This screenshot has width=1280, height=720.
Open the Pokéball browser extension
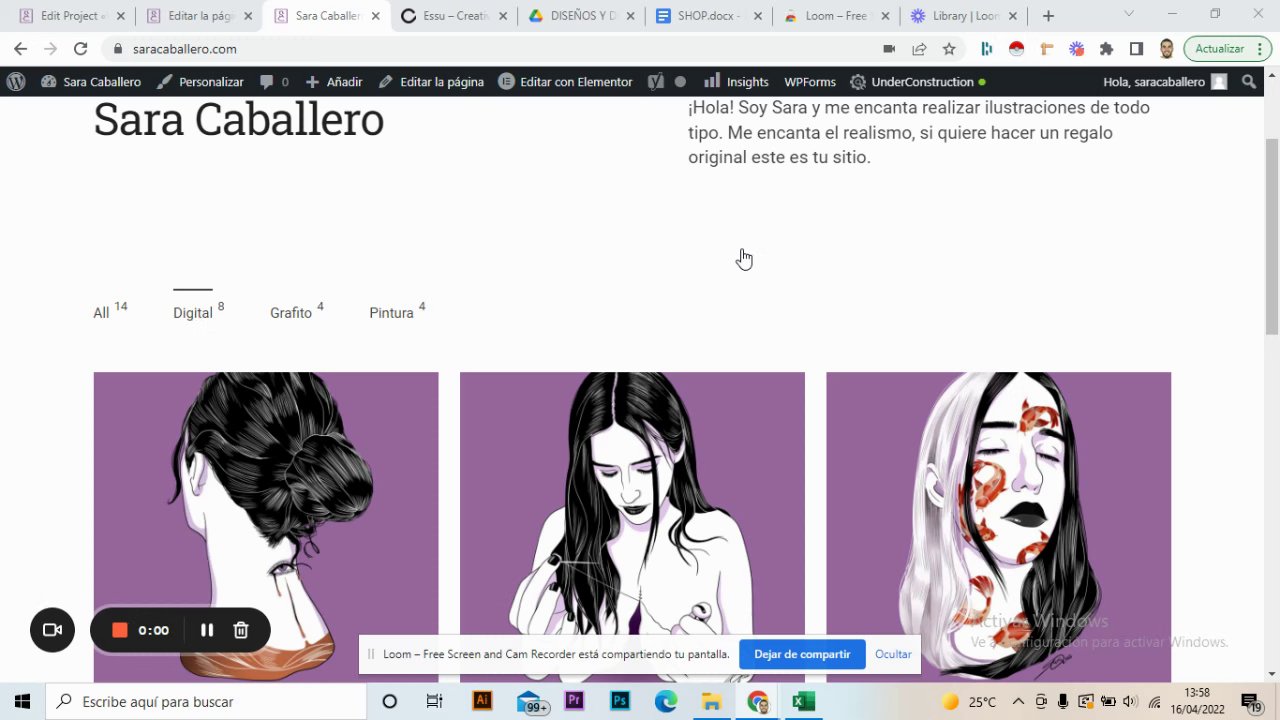1016,49
